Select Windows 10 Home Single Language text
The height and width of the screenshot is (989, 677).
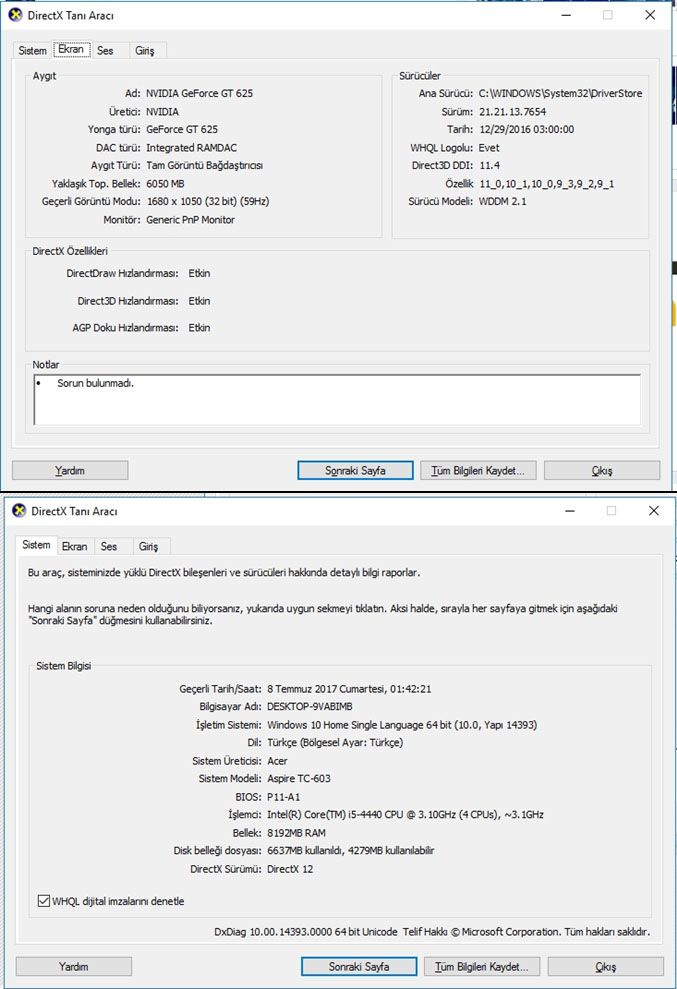[x=402, y=725]
